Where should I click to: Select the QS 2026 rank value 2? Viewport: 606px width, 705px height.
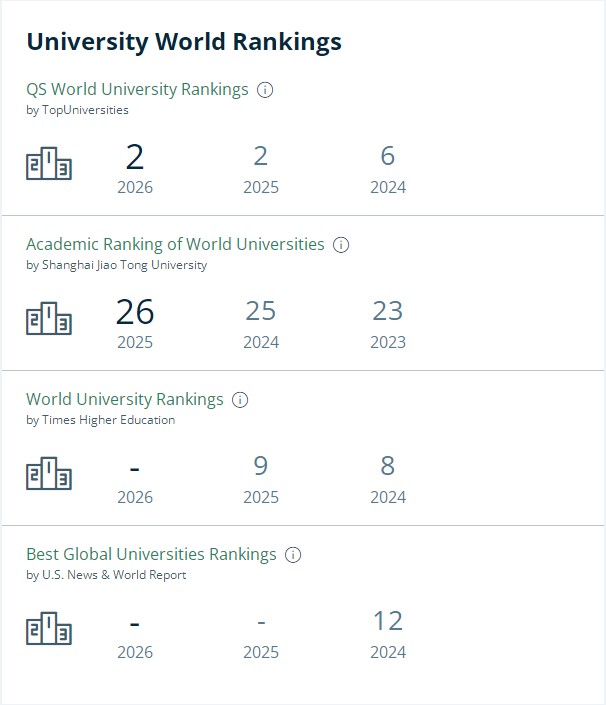tap(135, 157)
